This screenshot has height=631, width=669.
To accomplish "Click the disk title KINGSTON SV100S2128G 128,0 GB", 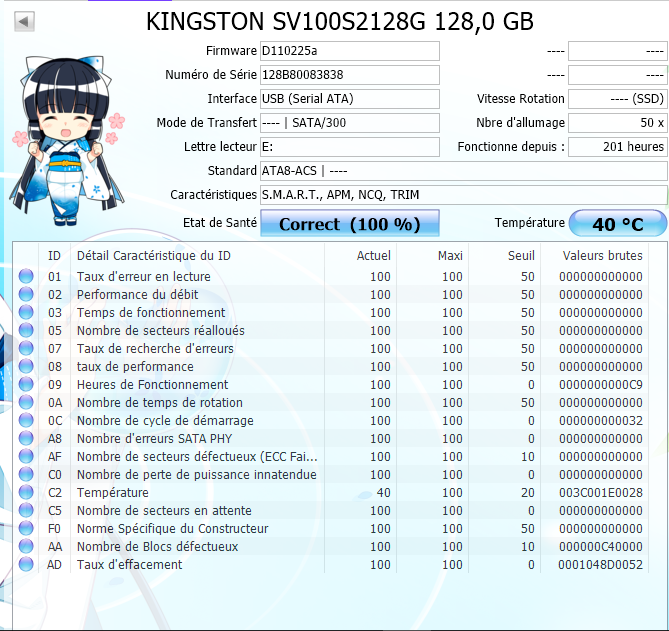I will coord(340,21).
